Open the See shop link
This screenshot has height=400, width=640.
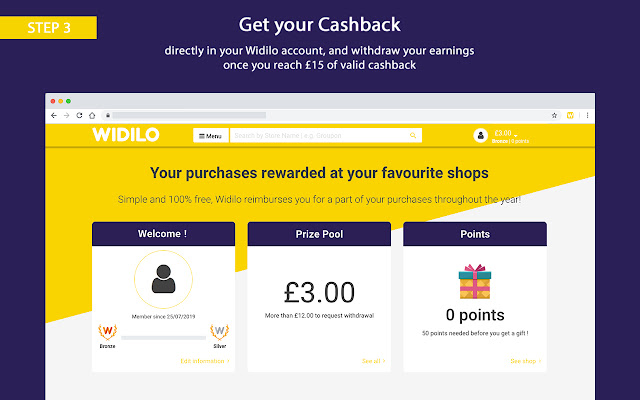pyautogui.click(x=524, y=360)
